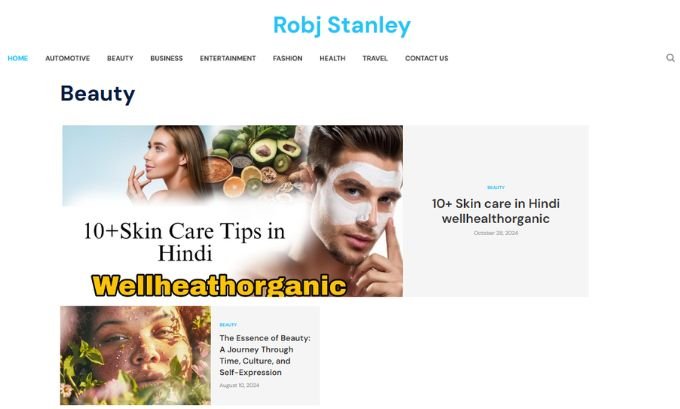This screenshot has width=680, height=409.
Task: Open the Fashion category
Action: 288,58
